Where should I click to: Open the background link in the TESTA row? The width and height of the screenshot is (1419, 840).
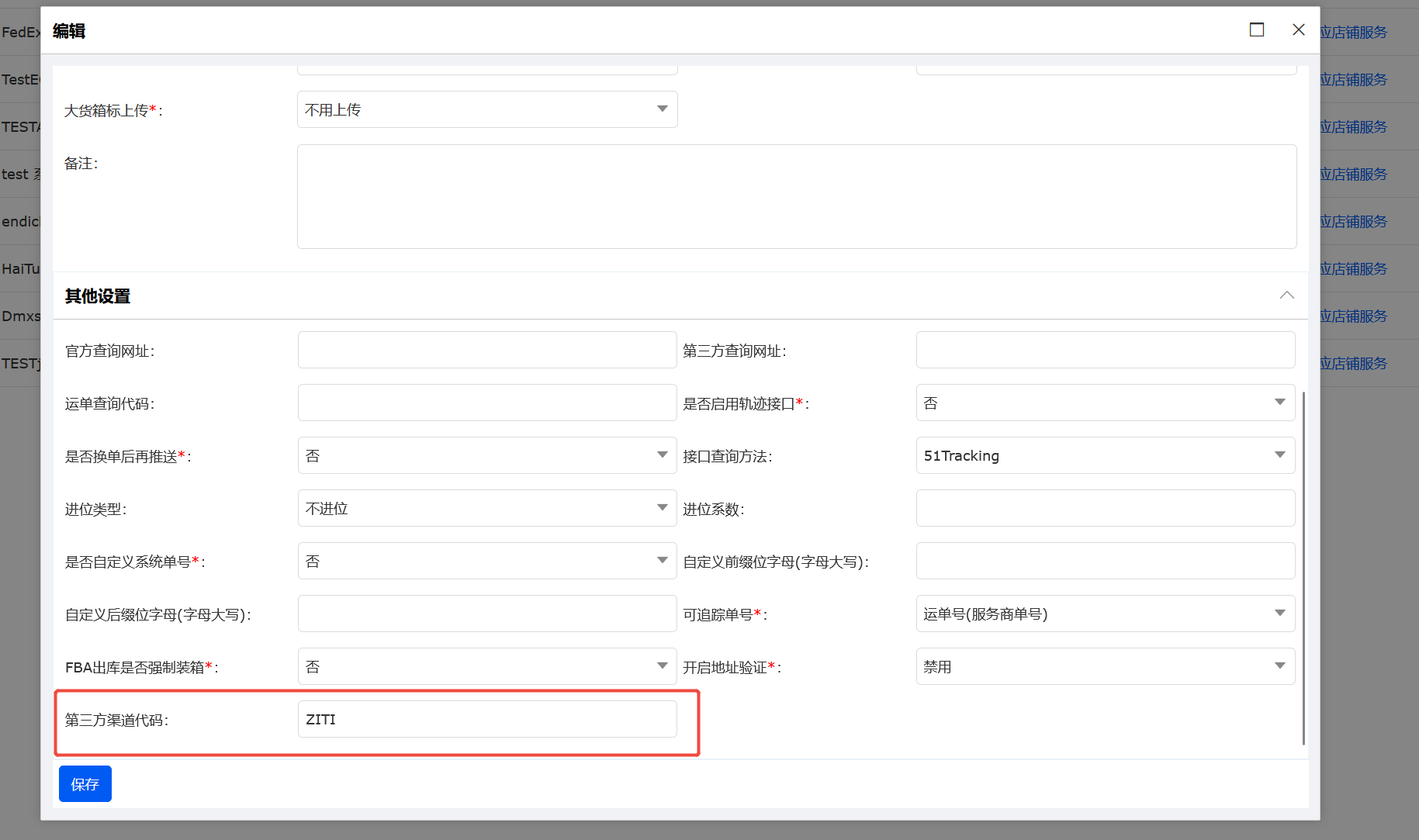tap(1353, 126)
